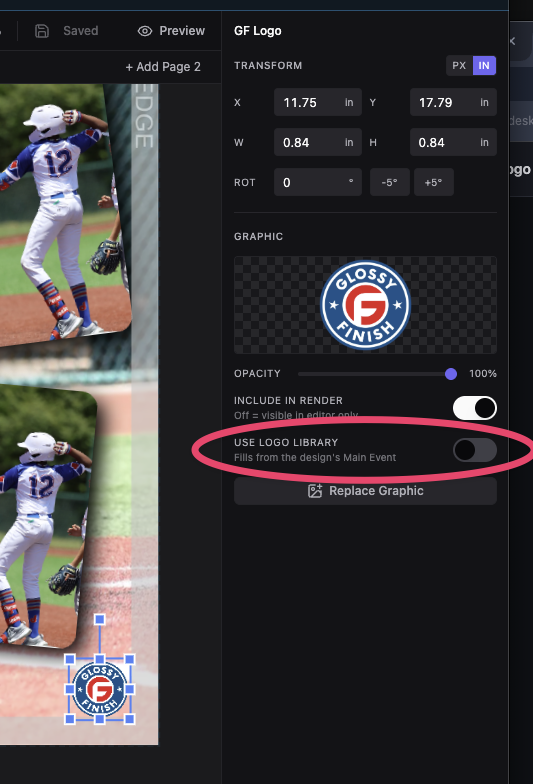Click the collapse chevron at panel edge
This screenshot has width=533, height=784.
tap(512, 41)
